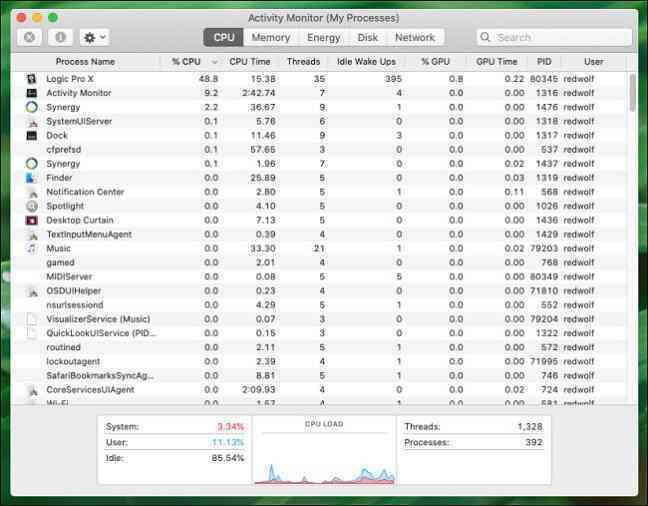Click the Music app icon

pos(32,248)
